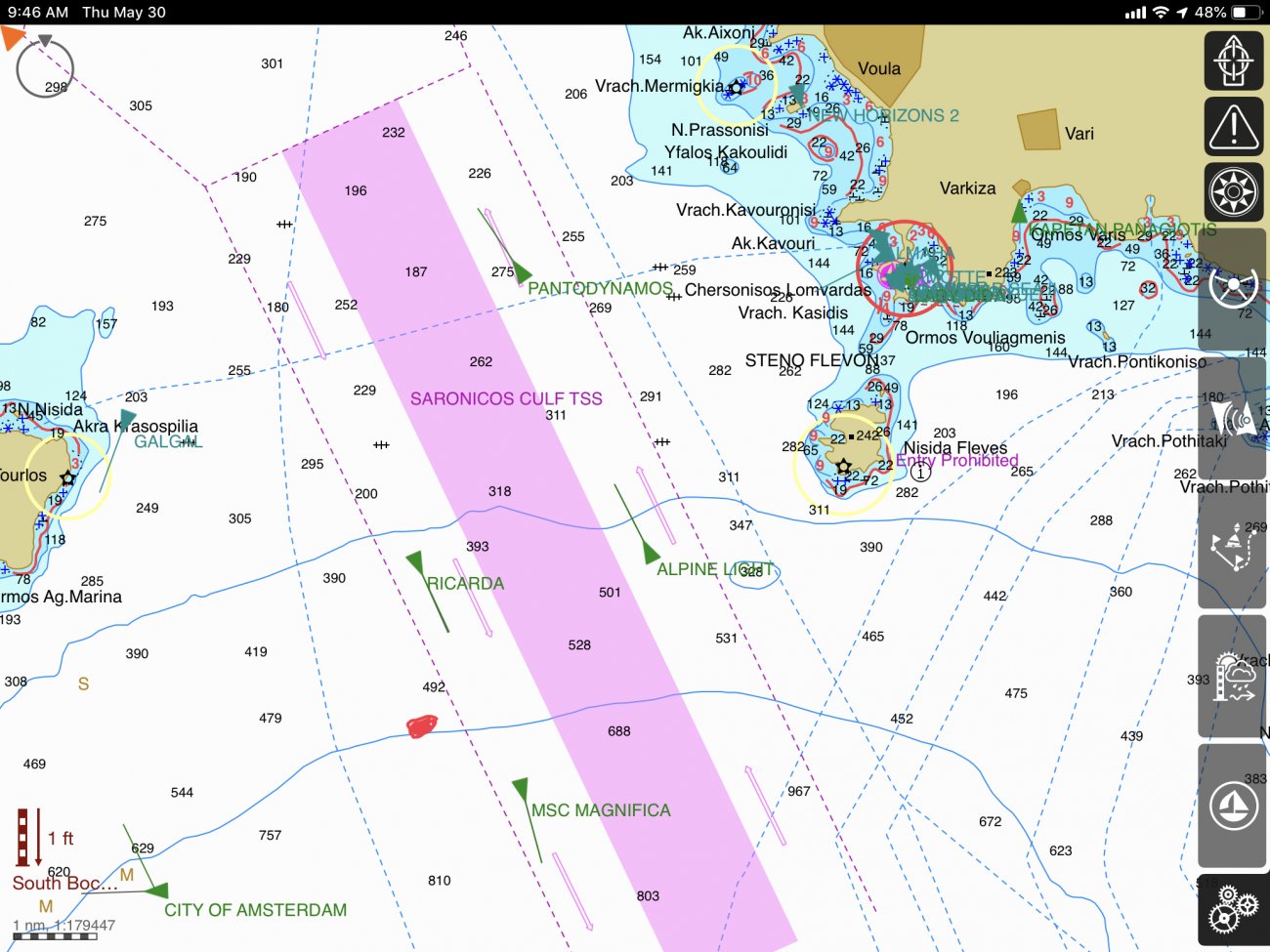Open the route and waypoints planner icon
Viewport: 1270px width, 952px height.
coord(1234,547)
